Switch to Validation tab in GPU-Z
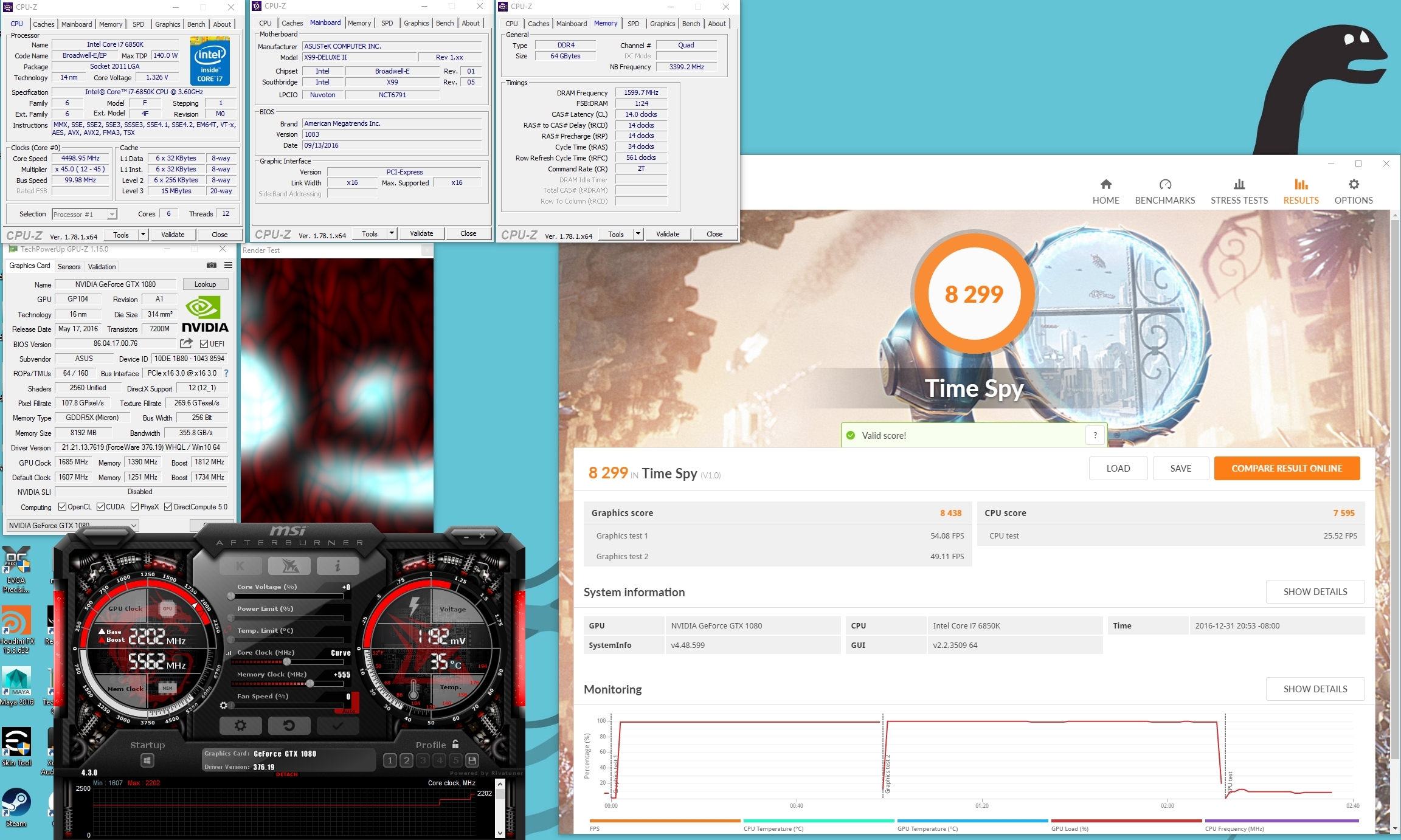This screenshot has width=1401, height=840. click(x=102, y=266)
